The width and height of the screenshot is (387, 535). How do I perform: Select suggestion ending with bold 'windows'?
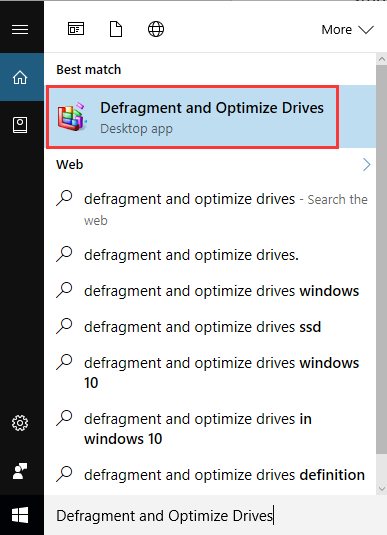coord(211,291)
